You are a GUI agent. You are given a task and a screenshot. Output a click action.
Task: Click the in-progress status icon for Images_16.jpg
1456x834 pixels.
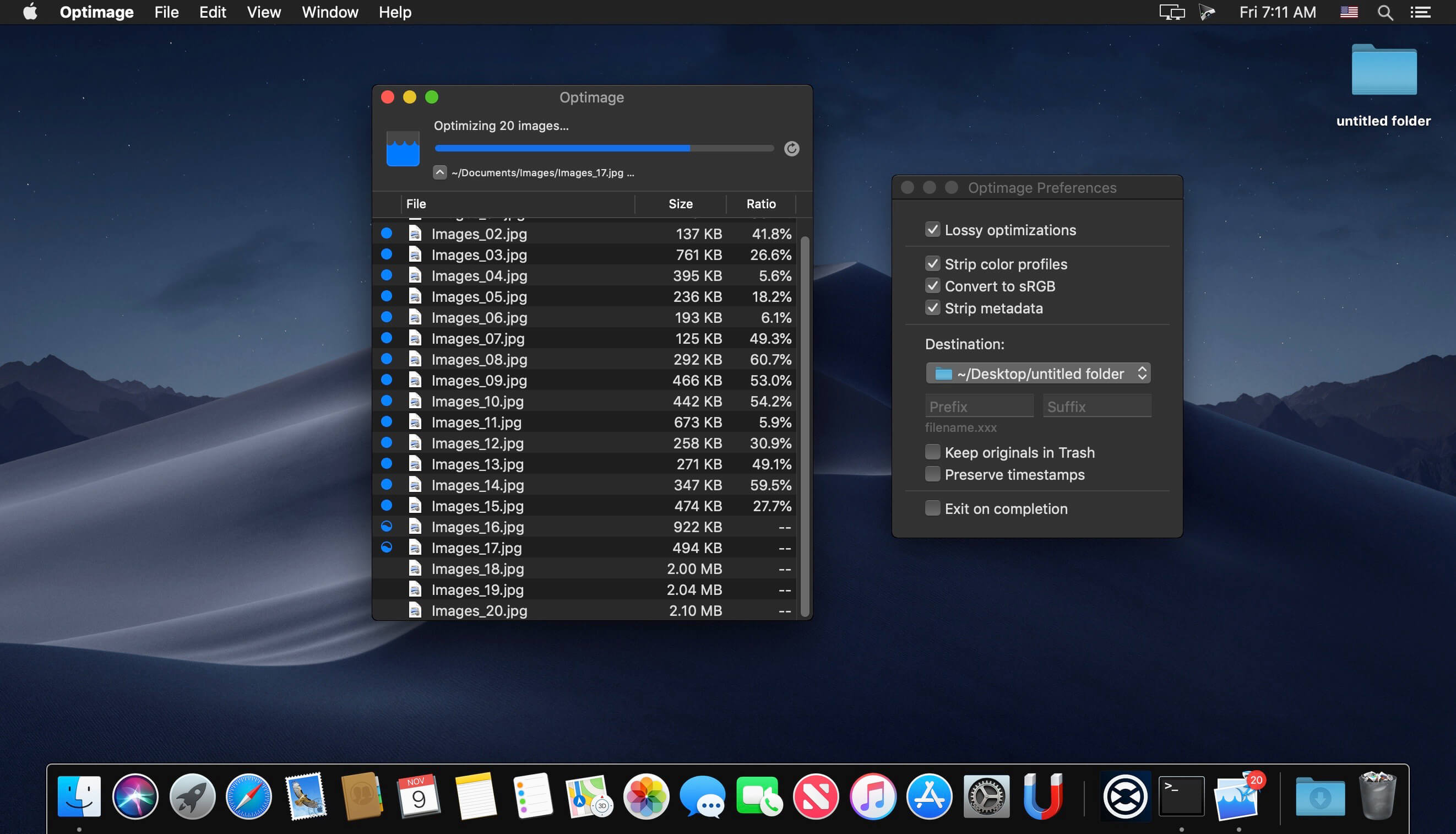coord(387,527)
